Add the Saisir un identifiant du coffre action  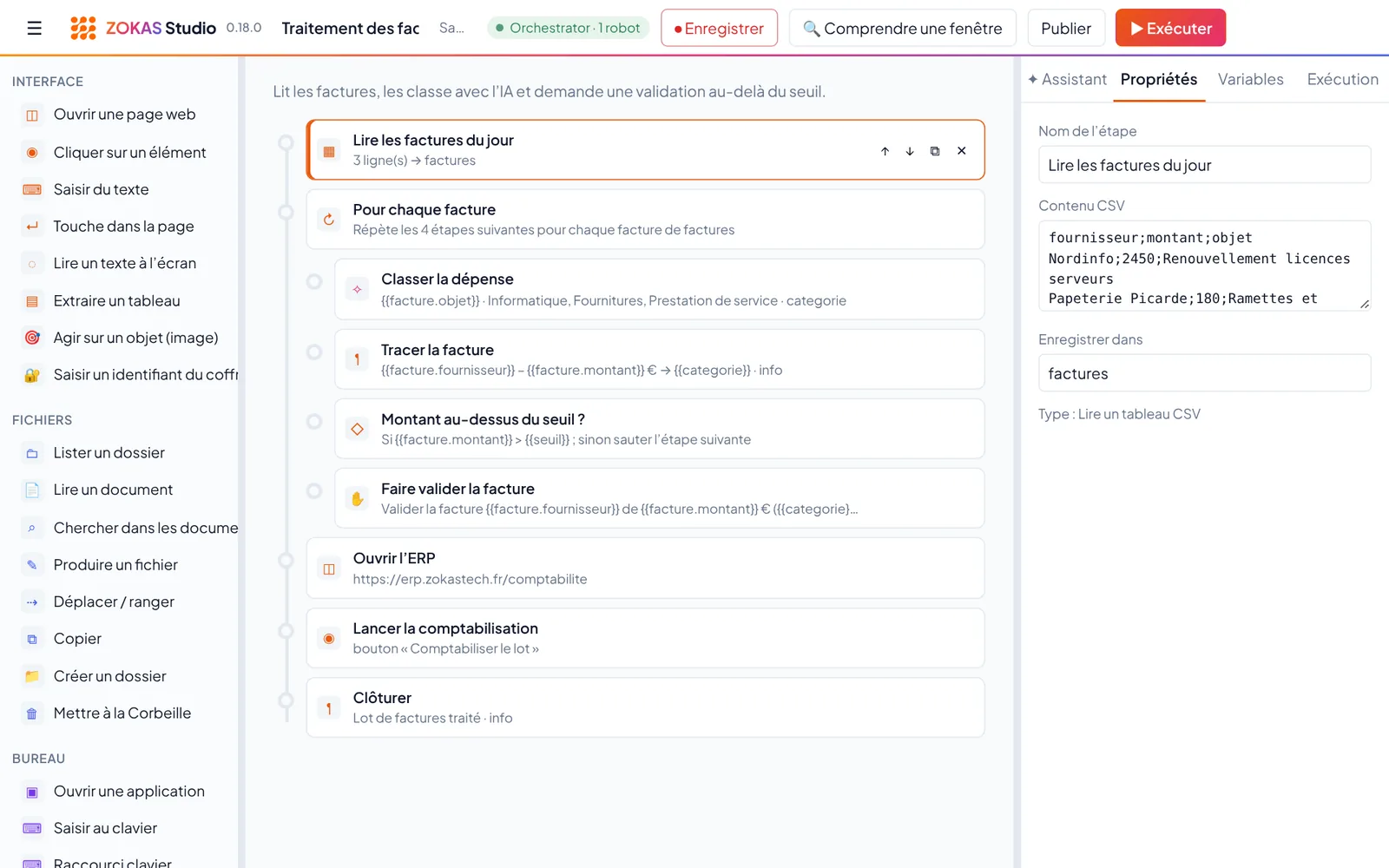click(125, 375)
